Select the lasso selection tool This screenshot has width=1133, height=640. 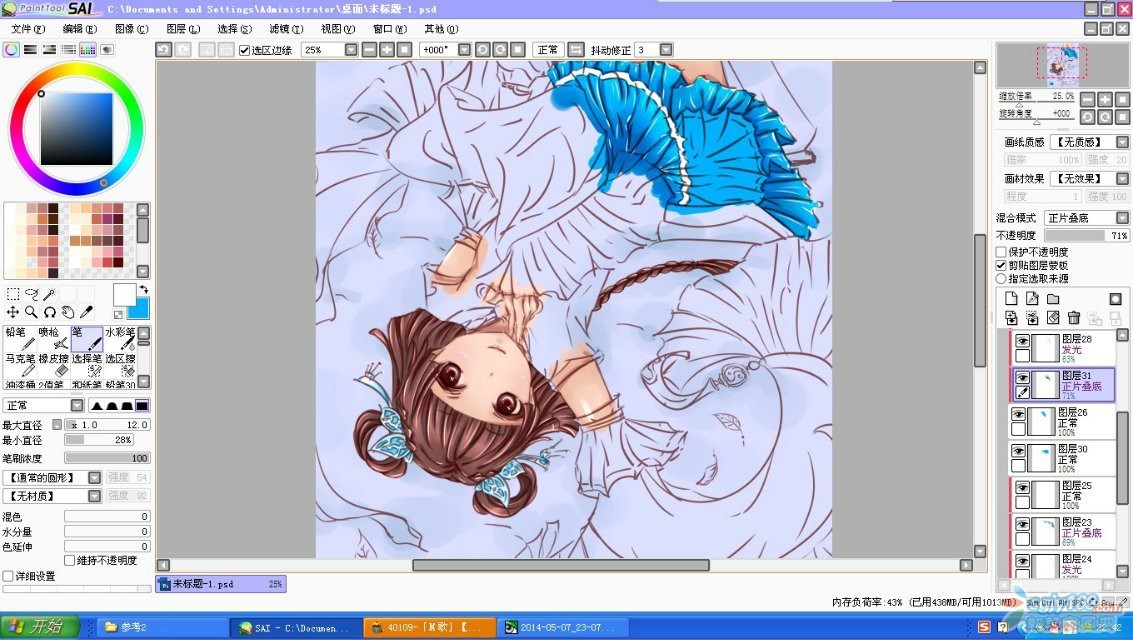pyautogui.click(x=31, y=294)
